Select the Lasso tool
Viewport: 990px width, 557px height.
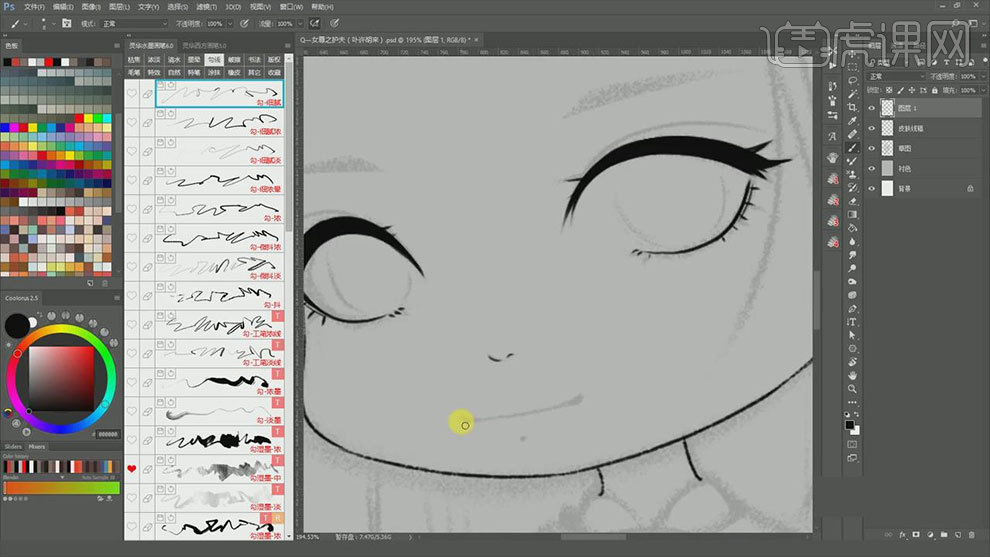click(852, 80)
